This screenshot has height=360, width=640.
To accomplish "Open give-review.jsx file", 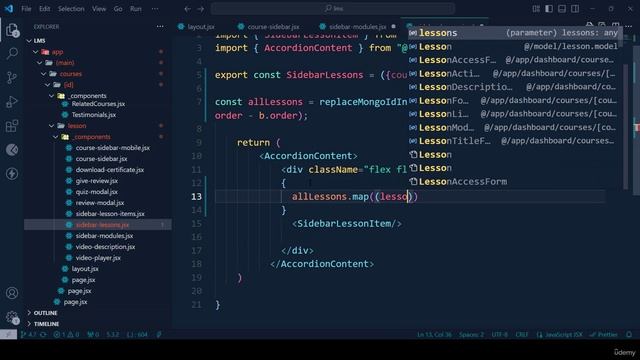I will click(x=97, y=181).
